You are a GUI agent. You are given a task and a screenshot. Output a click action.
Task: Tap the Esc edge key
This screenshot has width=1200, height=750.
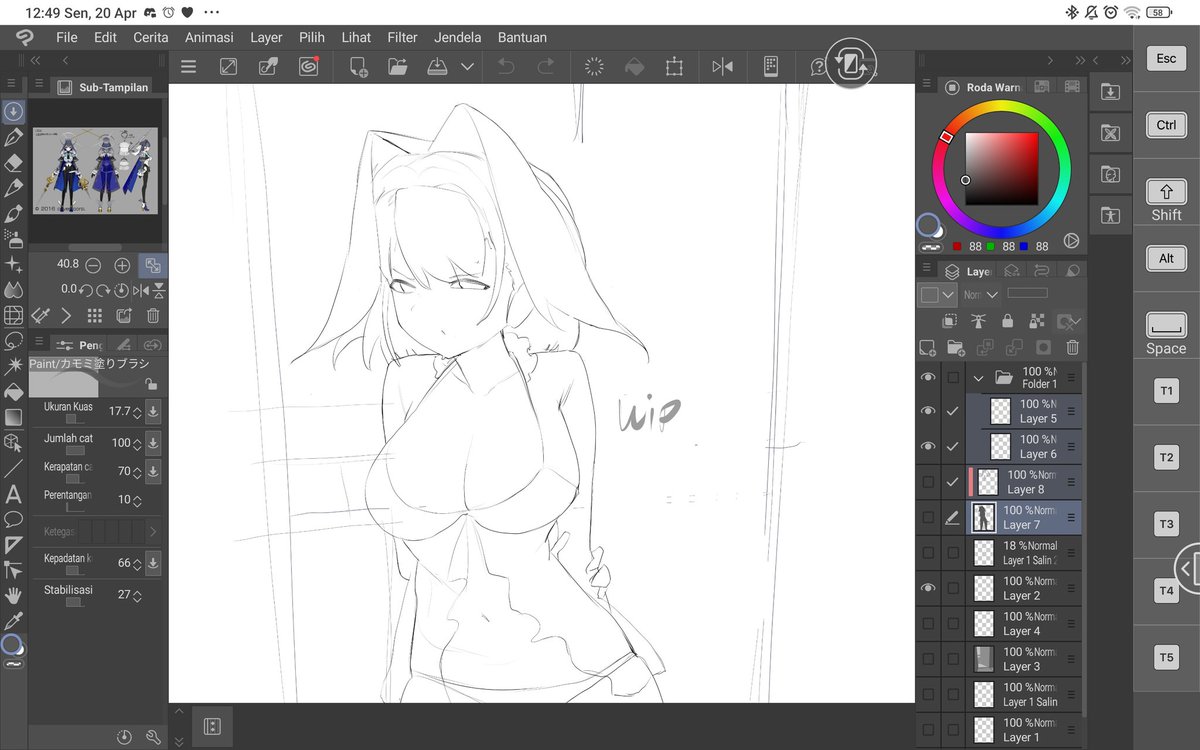(1166, 59)
